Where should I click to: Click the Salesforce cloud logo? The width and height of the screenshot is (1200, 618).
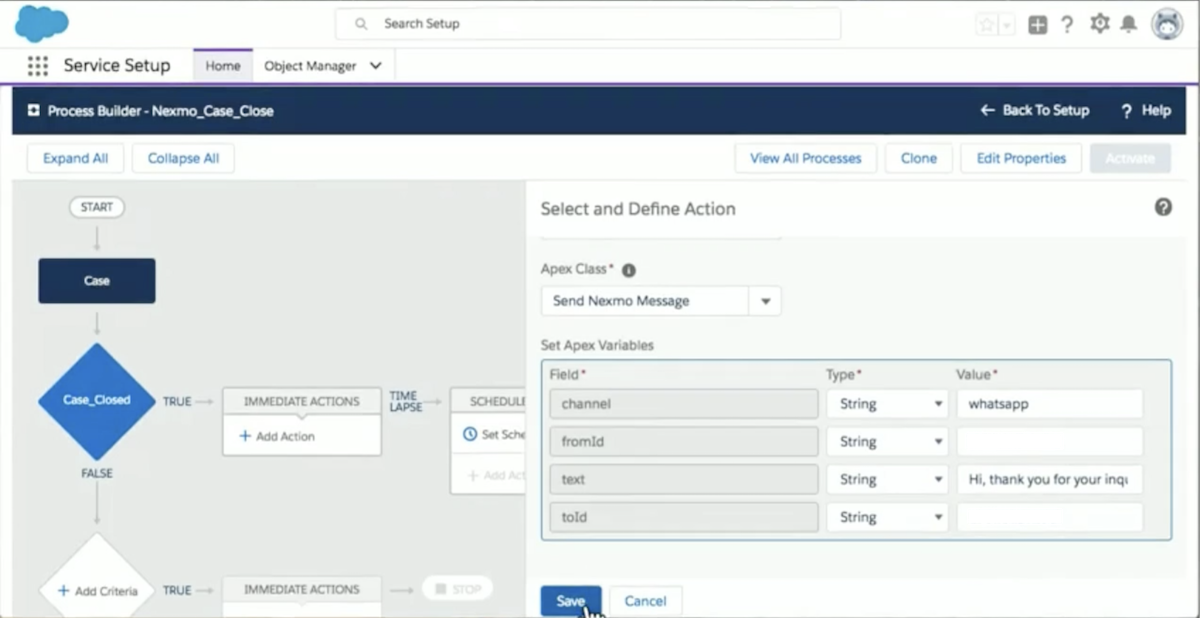41,23
